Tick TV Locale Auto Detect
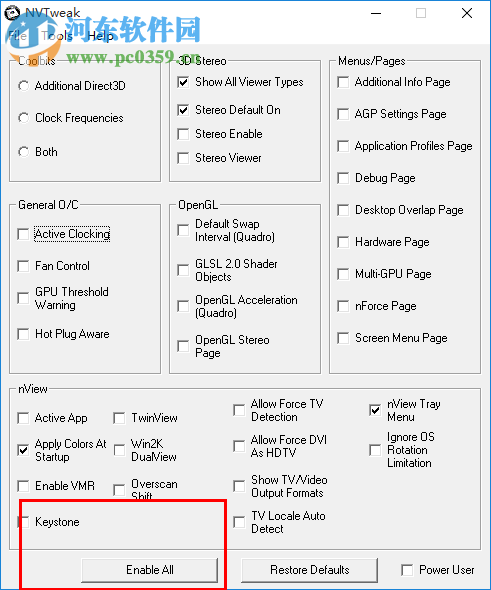Image resolution: width=491 pixels, height=590 pixels. [239, 522]
